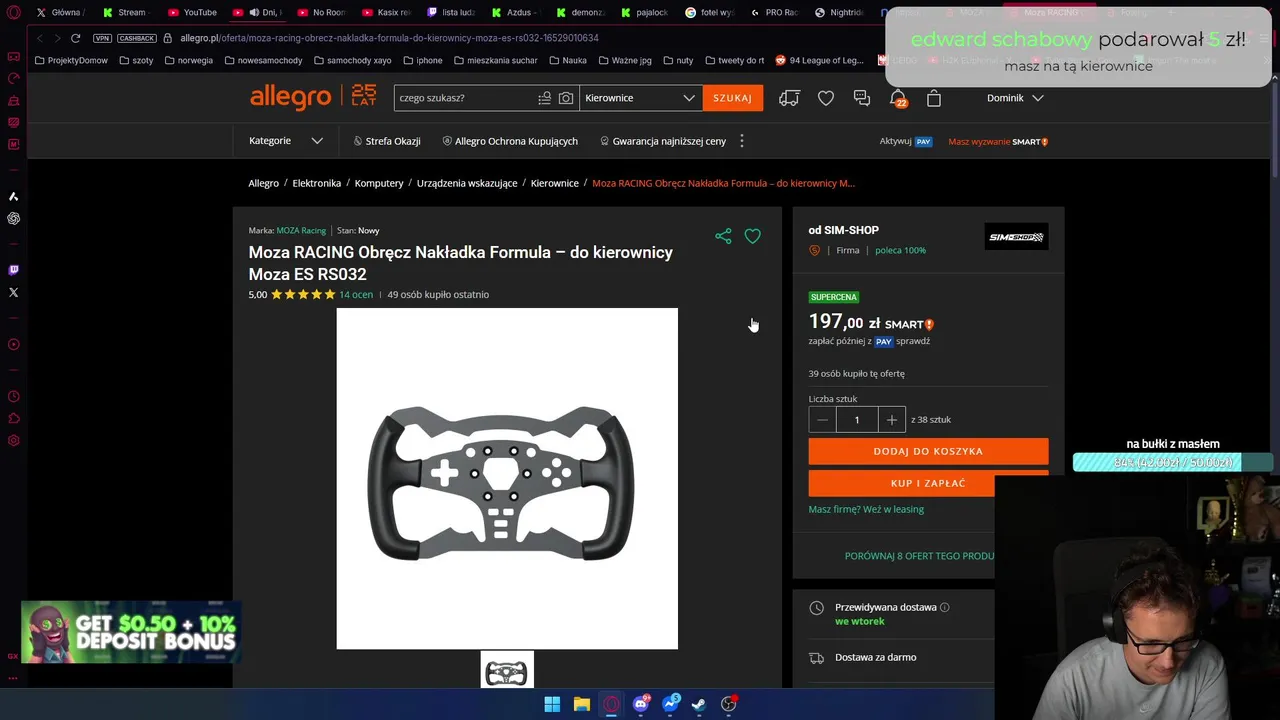Go back to previous page
The image size is (1280, 720).
(x=39, y=38)
